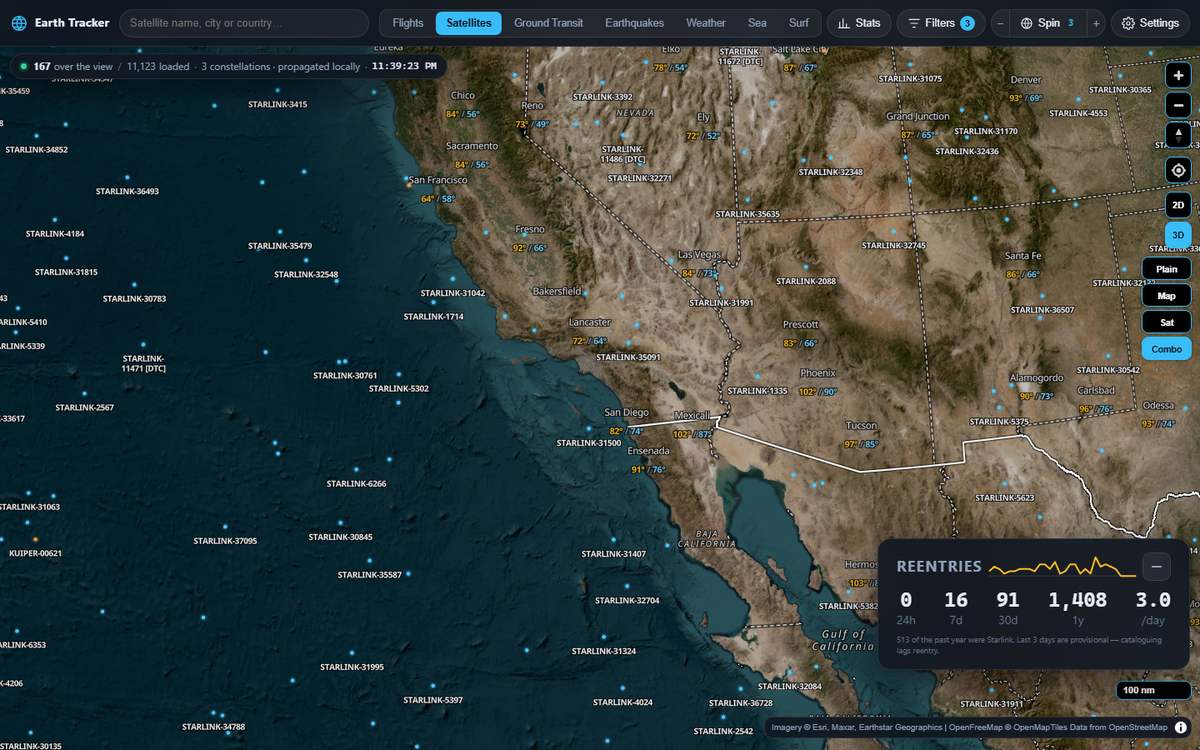The height and width of the screenshot is (750, 1200).
Task: Click the Earth Tracker globe logo
Action: [19, 23]
